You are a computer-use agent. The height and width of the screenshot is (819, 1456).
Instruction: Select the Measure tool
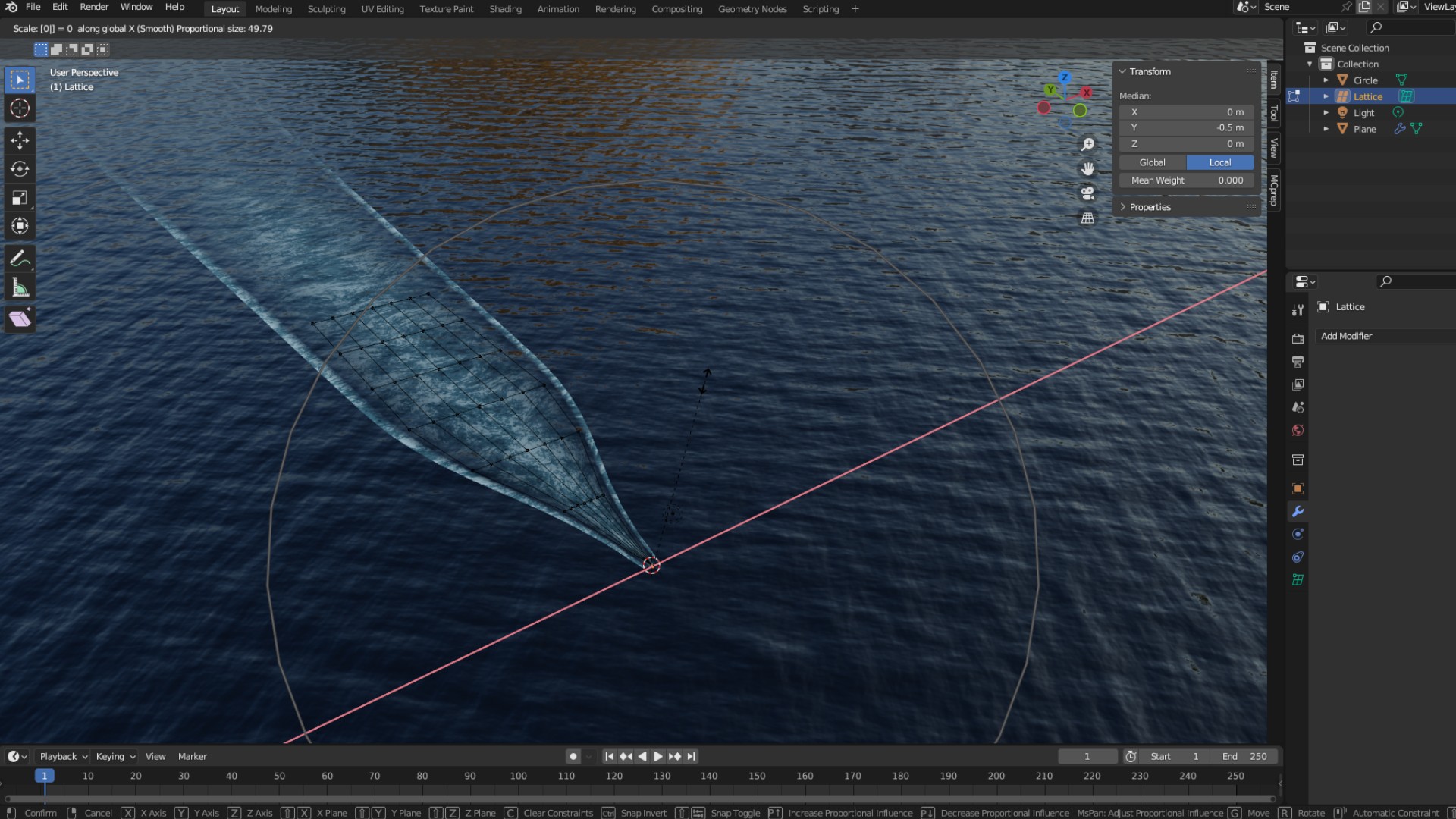[x=20, y=288]
